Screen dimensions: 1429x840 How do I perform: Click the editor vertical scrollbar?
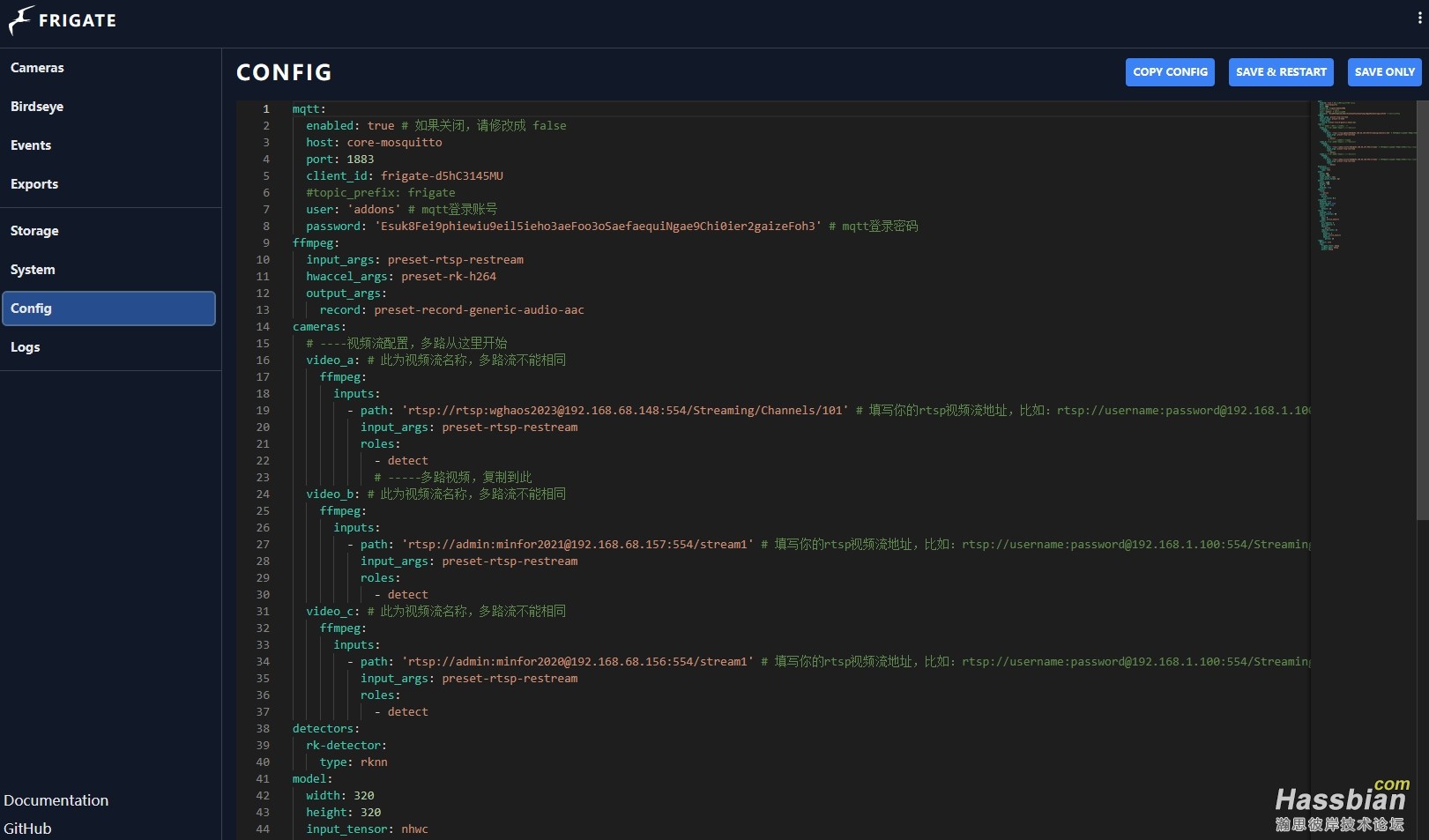1422,309
